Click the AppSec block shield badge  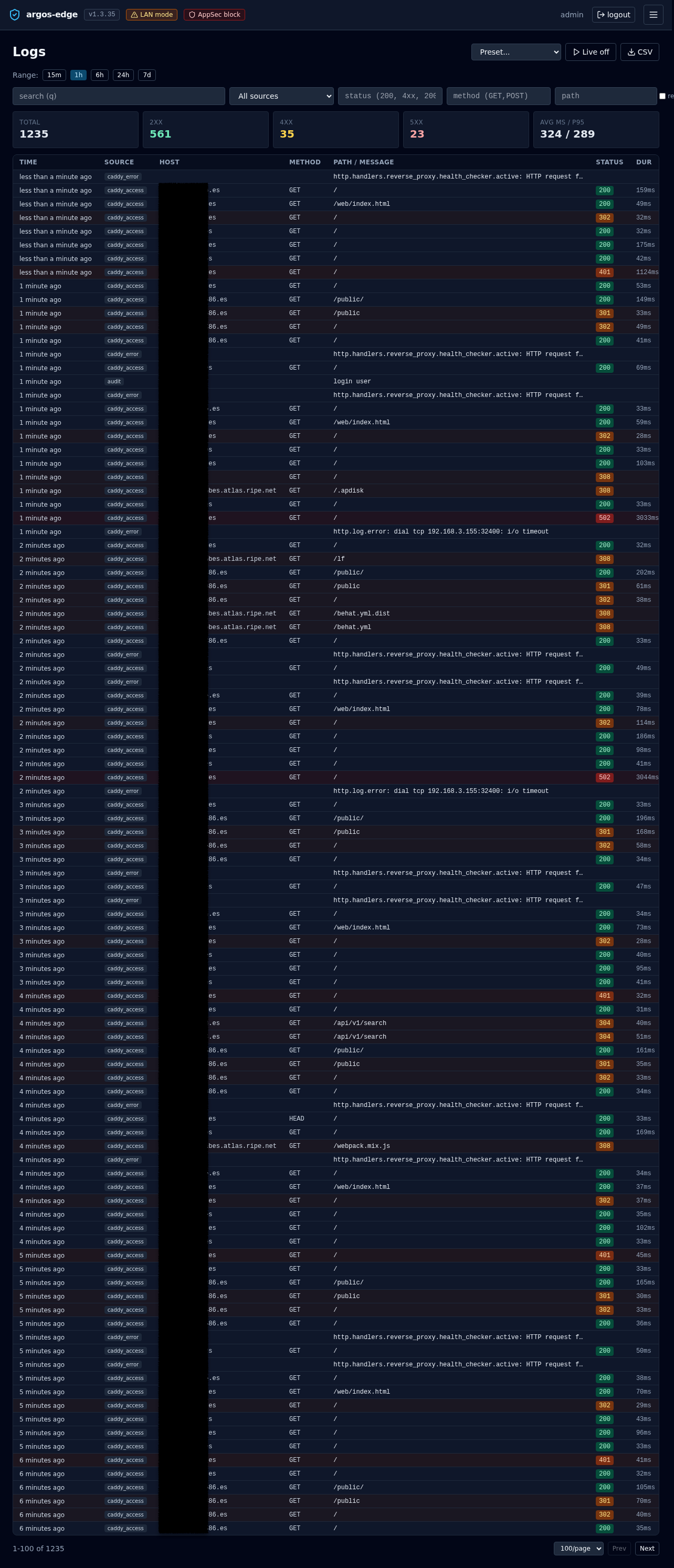pyautogui.click(x=214, y=15)
